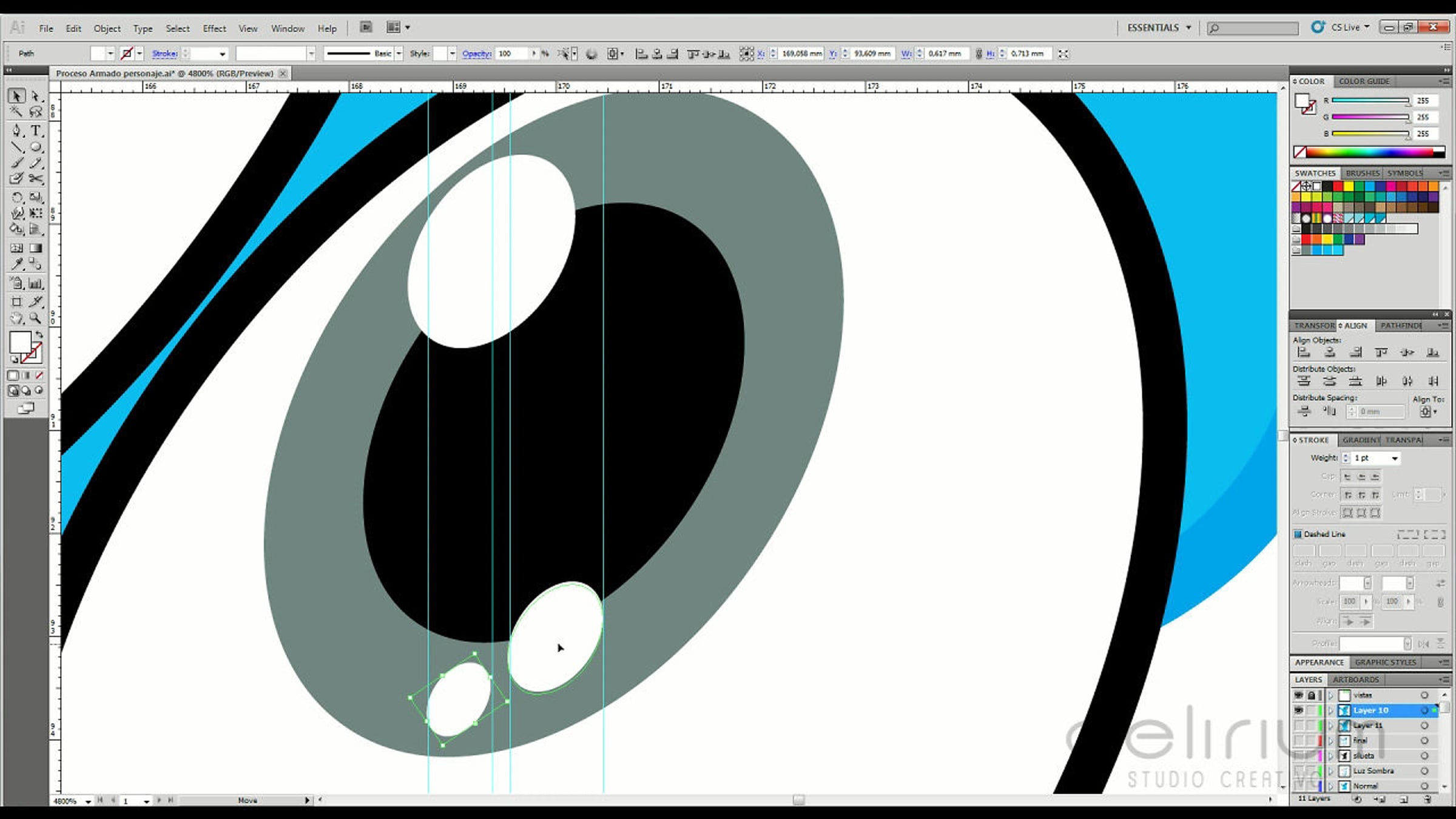
Task: Select the Type tool
Action: pyautogui.click(x=36, y=130)
